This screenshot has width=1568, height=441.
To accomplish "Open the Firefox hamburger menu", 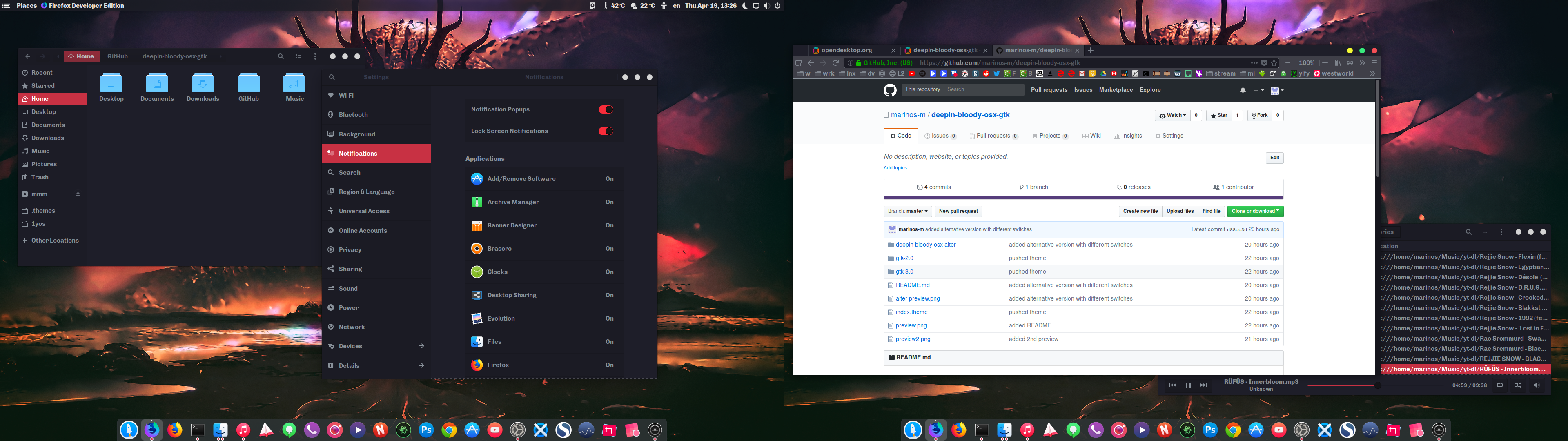I will [1374, 63].
